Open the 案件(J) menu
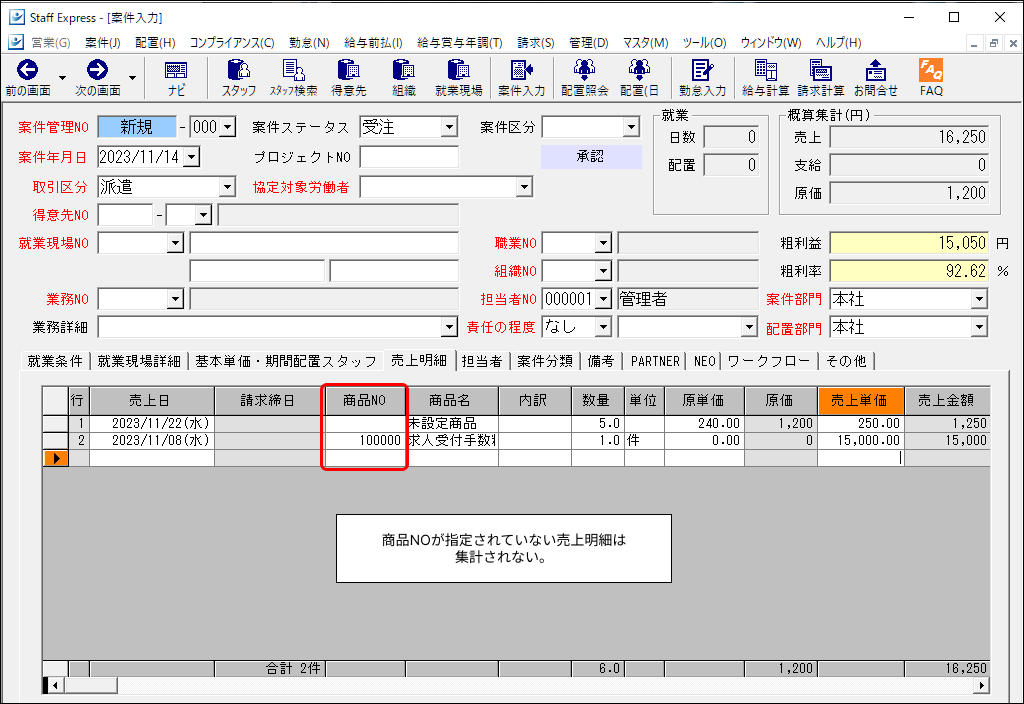Viewport: 1024px width, 704px height. (x=103, y=42)
